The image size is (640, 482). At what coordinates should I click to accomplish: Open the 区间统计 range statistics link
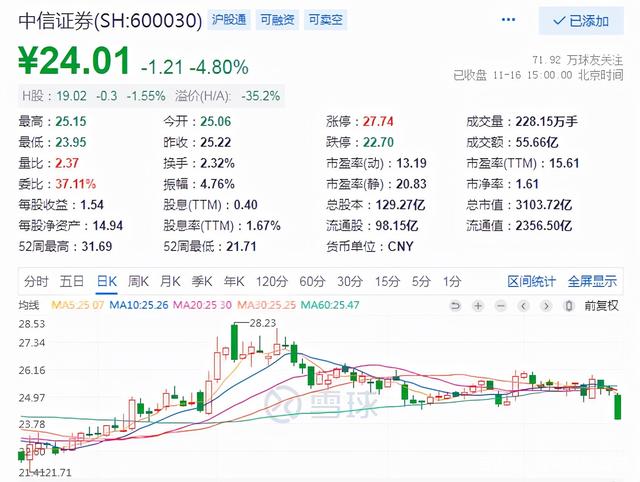(531, 281)
